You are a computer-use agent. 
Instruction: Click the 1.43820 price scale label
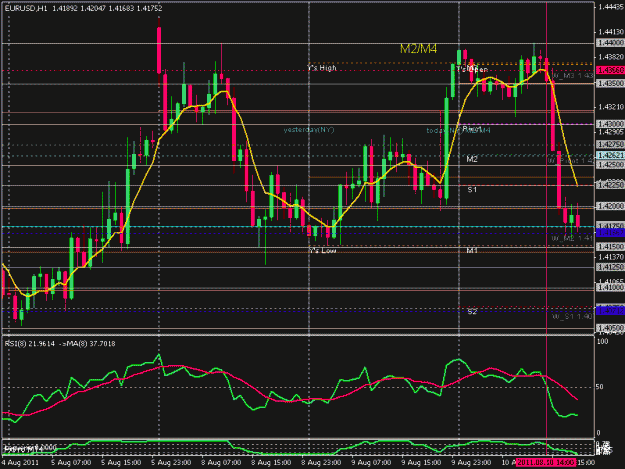(x=611, y=57)
